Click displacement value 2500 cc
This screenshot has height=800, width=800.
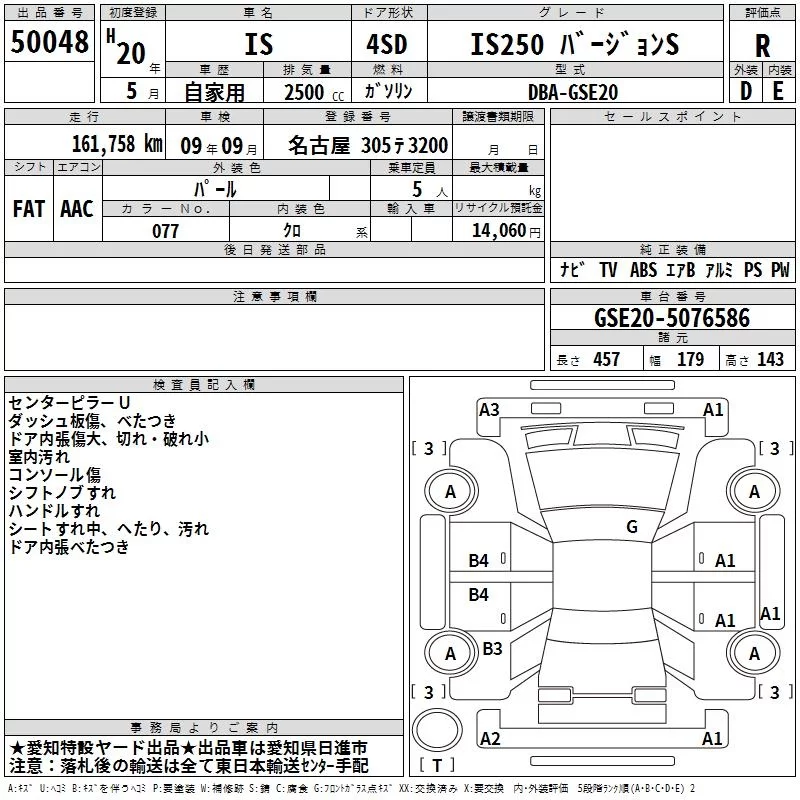point(314,92)
